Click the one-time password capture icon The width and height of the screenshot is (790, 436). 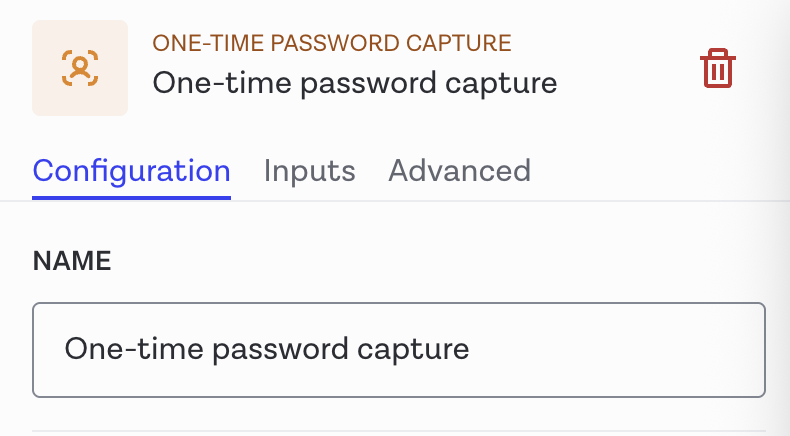click(x=80, y=68)
